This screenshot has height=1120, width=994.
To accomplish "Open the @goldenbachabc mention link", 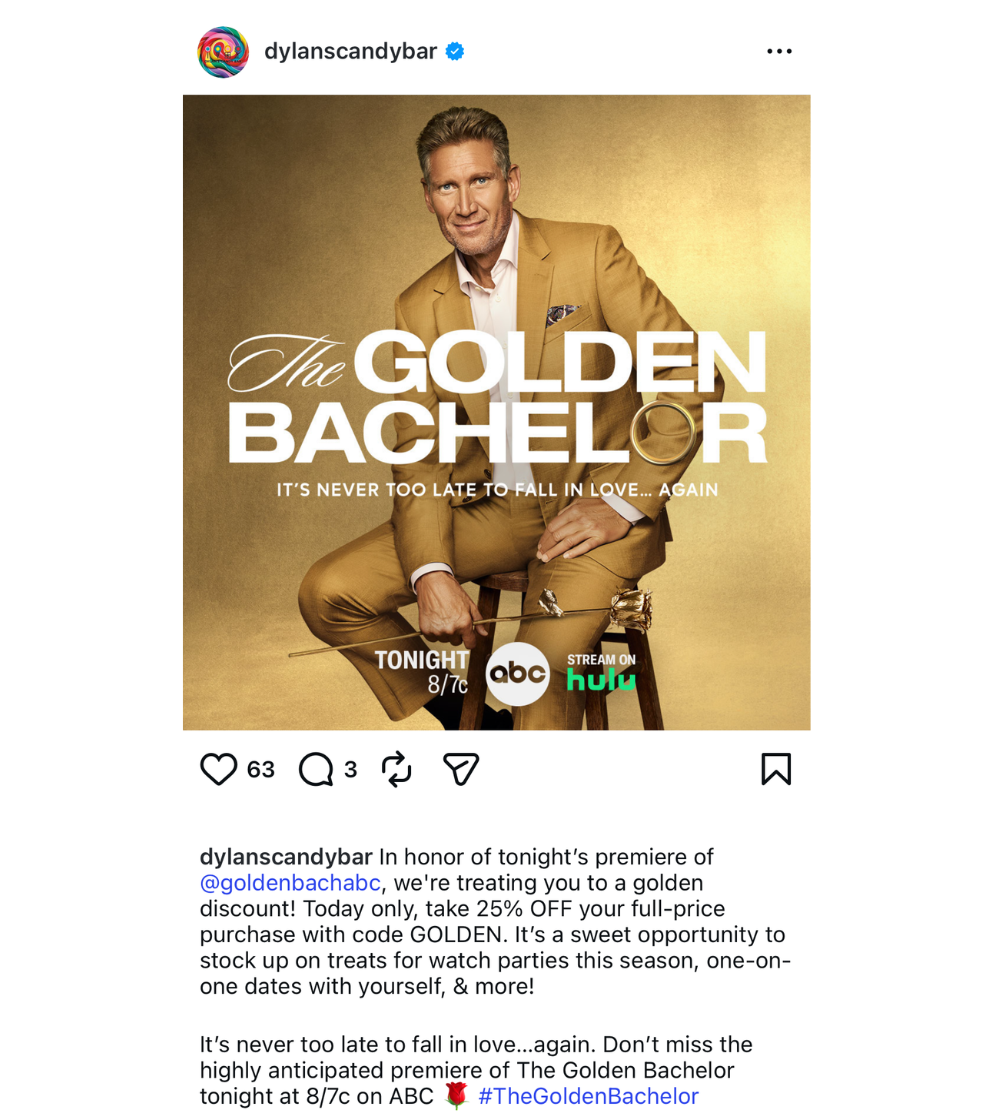I will [x=290, y=883].
